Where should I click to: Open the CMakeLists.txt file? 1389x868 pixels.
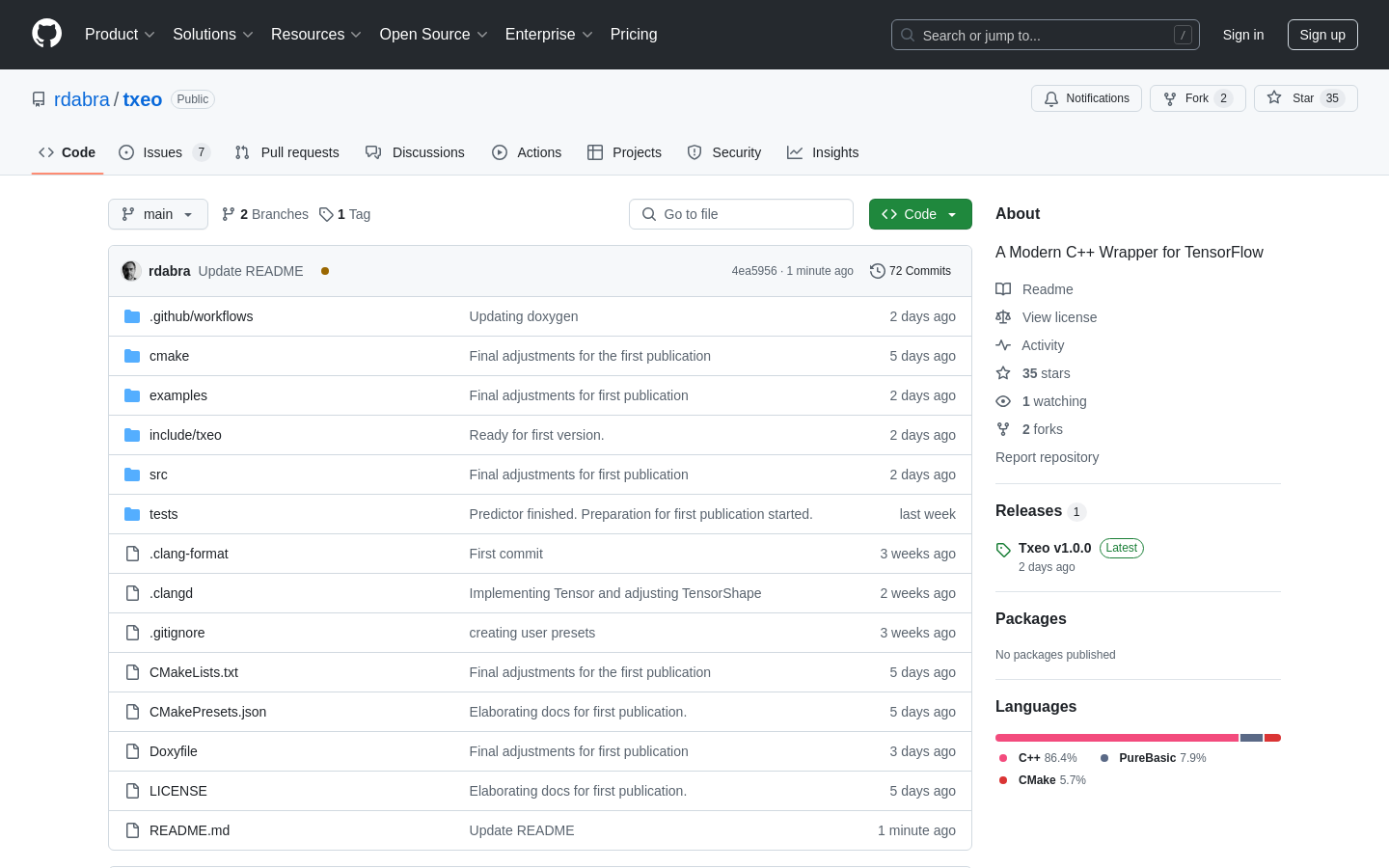coord(194,672)
